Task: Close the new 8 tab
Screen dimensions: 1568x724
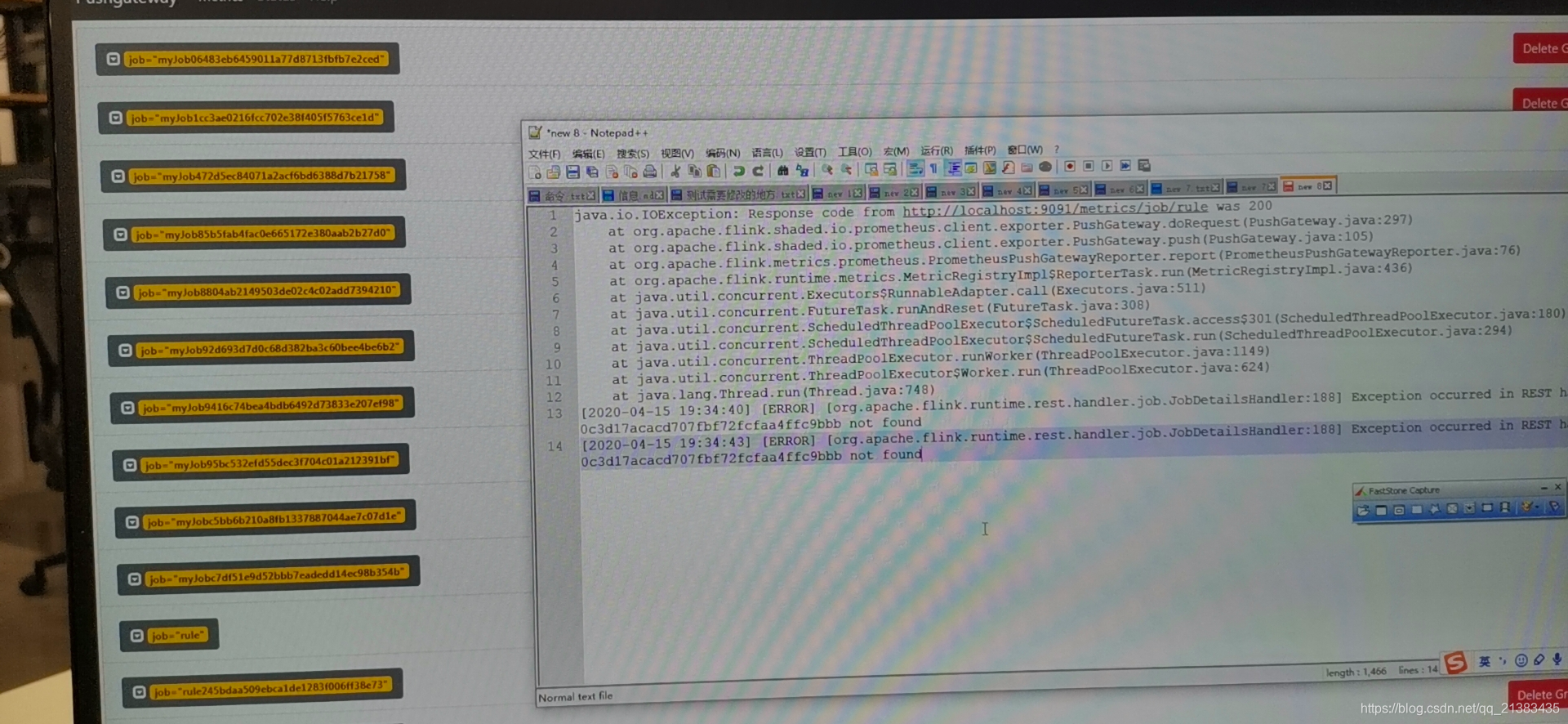Action: (1327, 185)
